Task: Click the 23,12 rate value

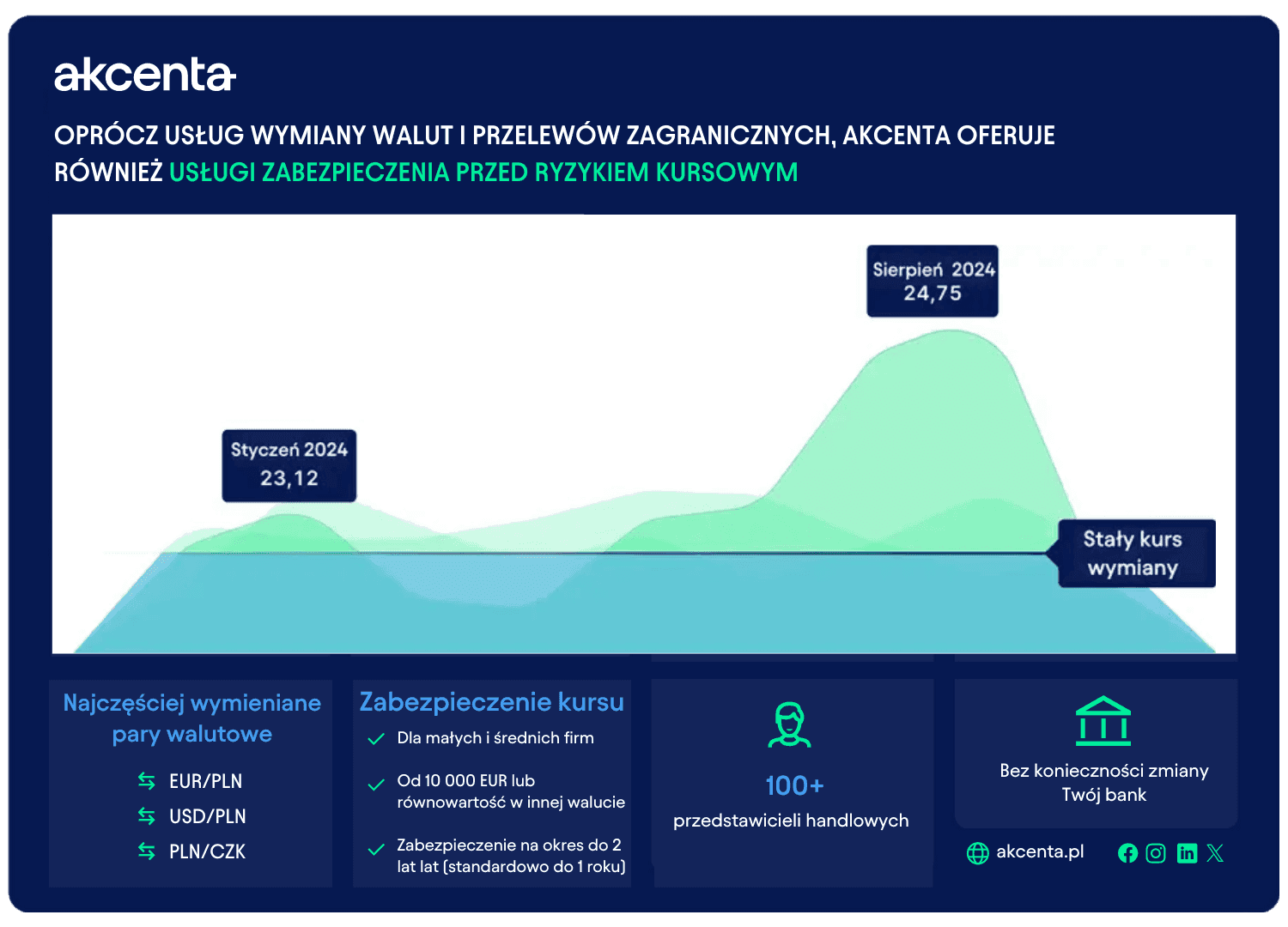Action: (x=289, y=478)
